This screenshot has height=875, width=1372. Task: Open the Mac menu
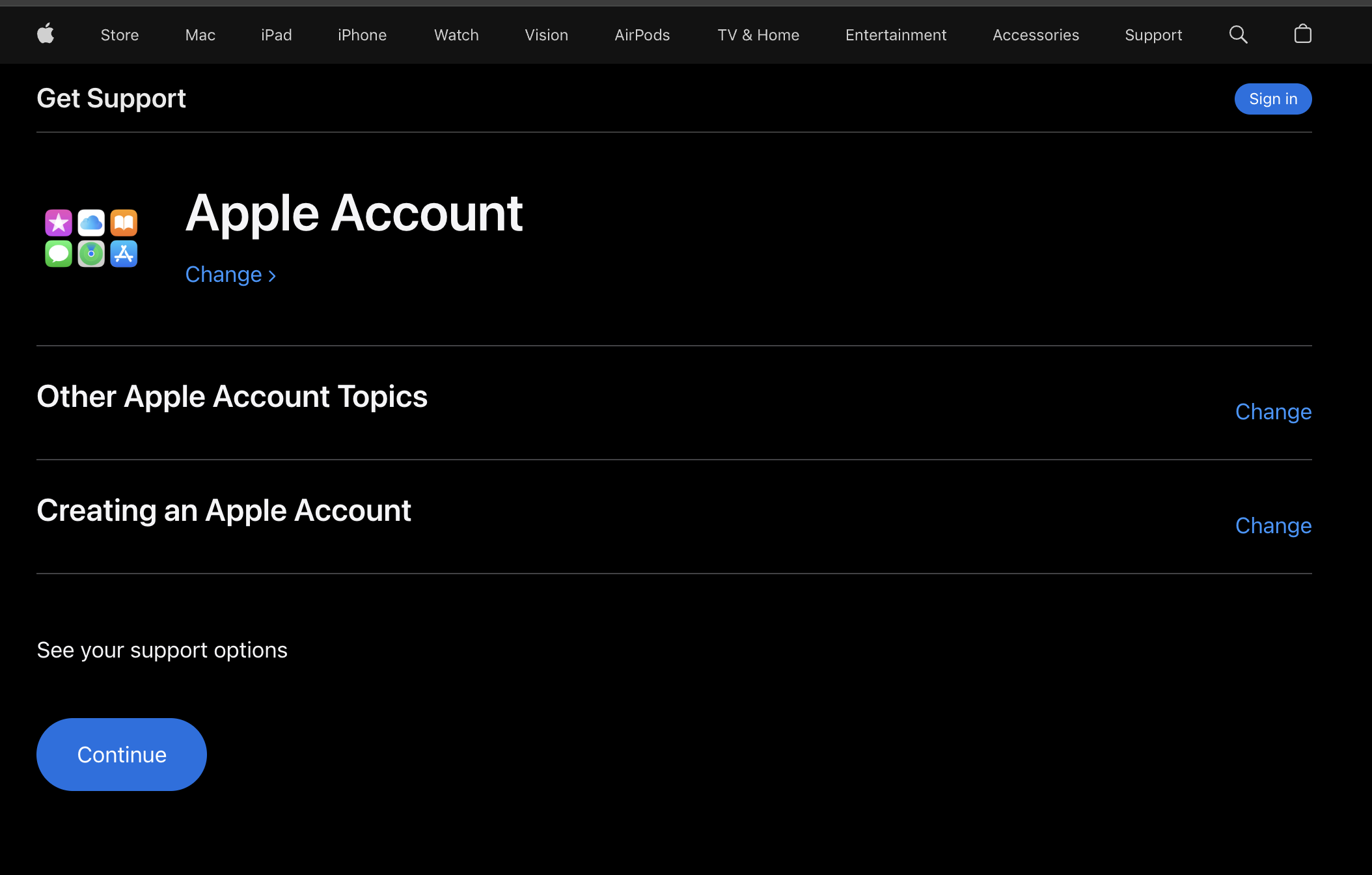click(x=200, y=35)
